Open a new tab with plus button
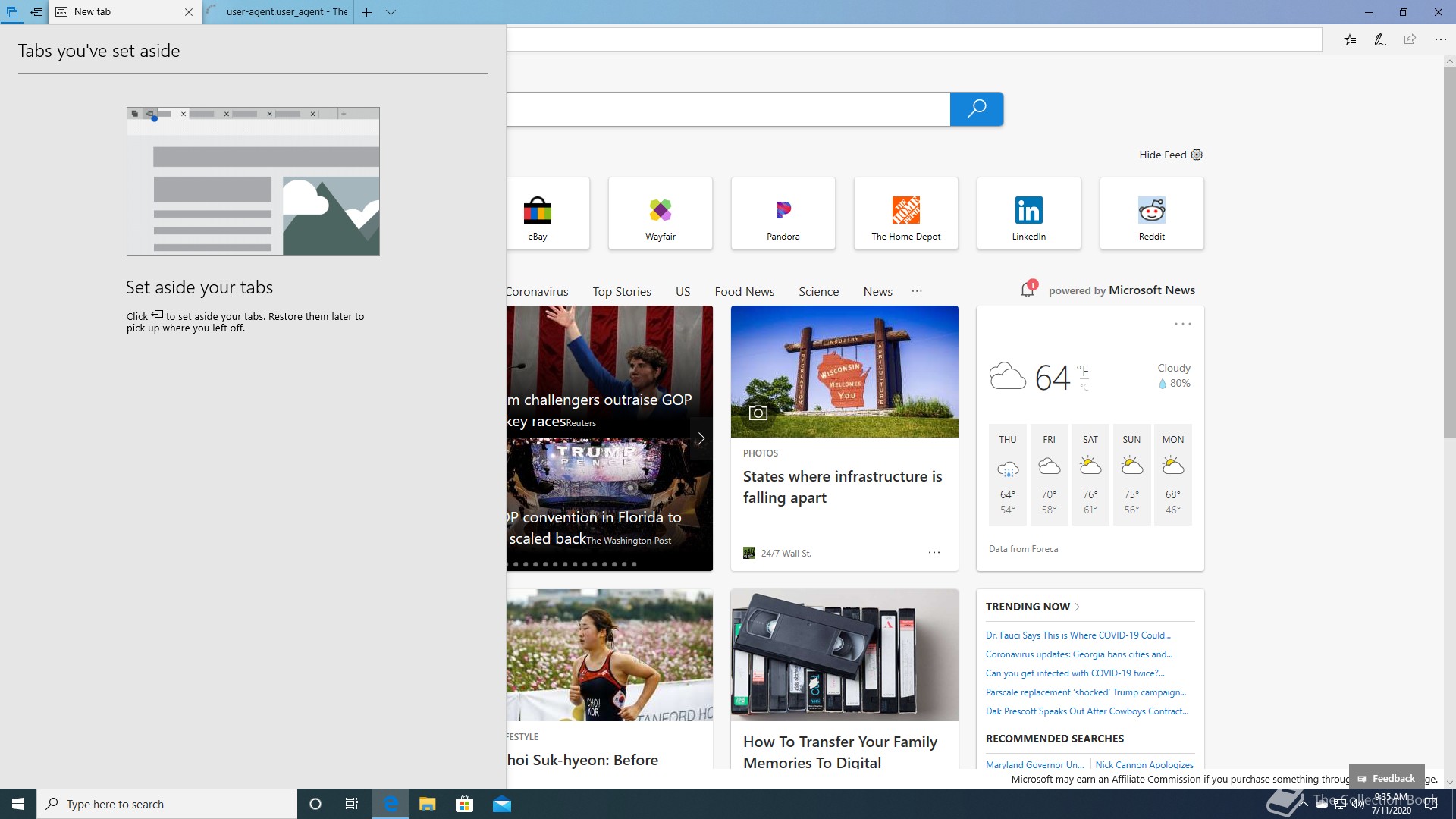This screenshot has height=819, width=1456. coord(366,12)
